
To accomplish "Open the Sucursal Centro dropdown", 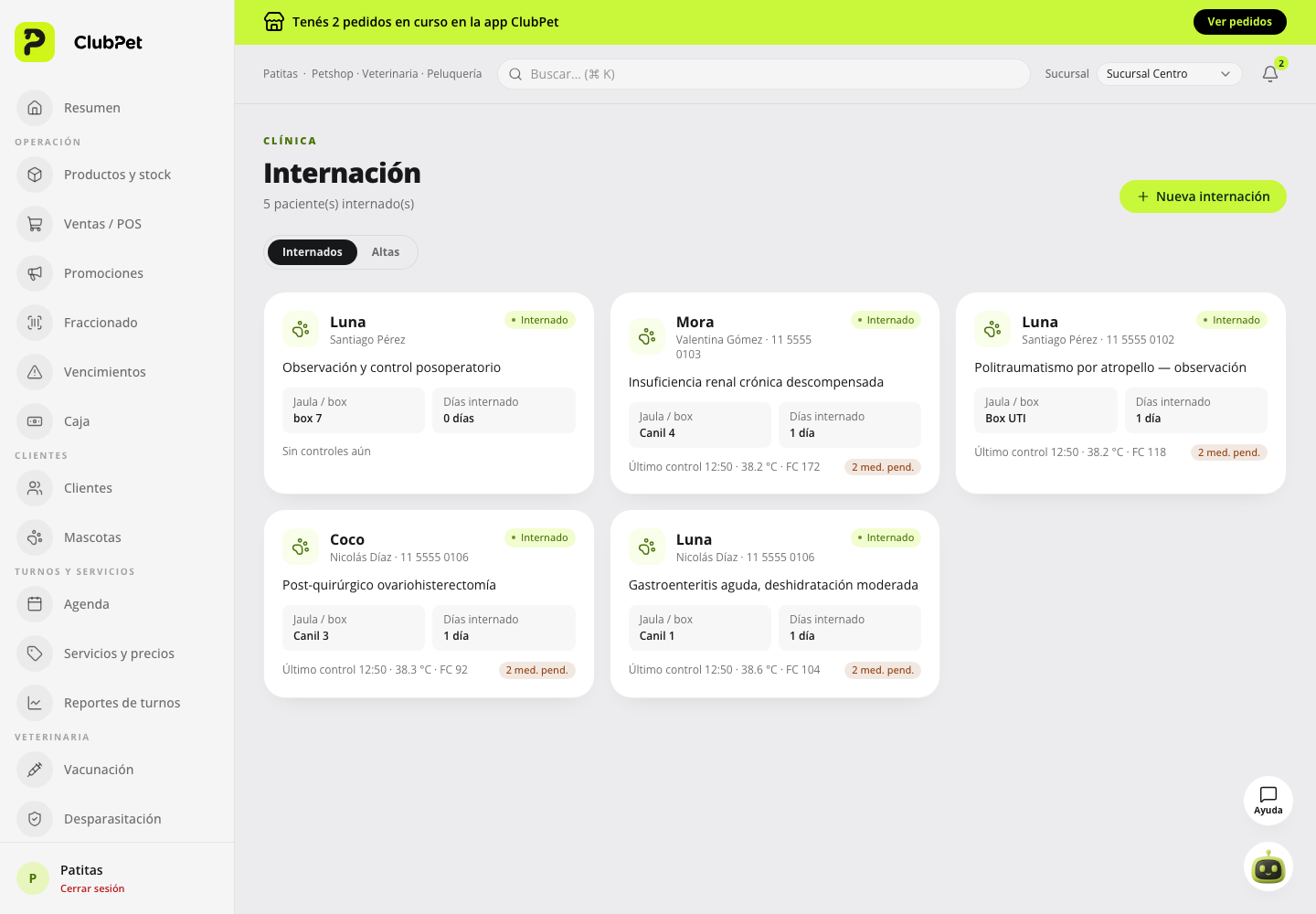I will (1169, 74).
